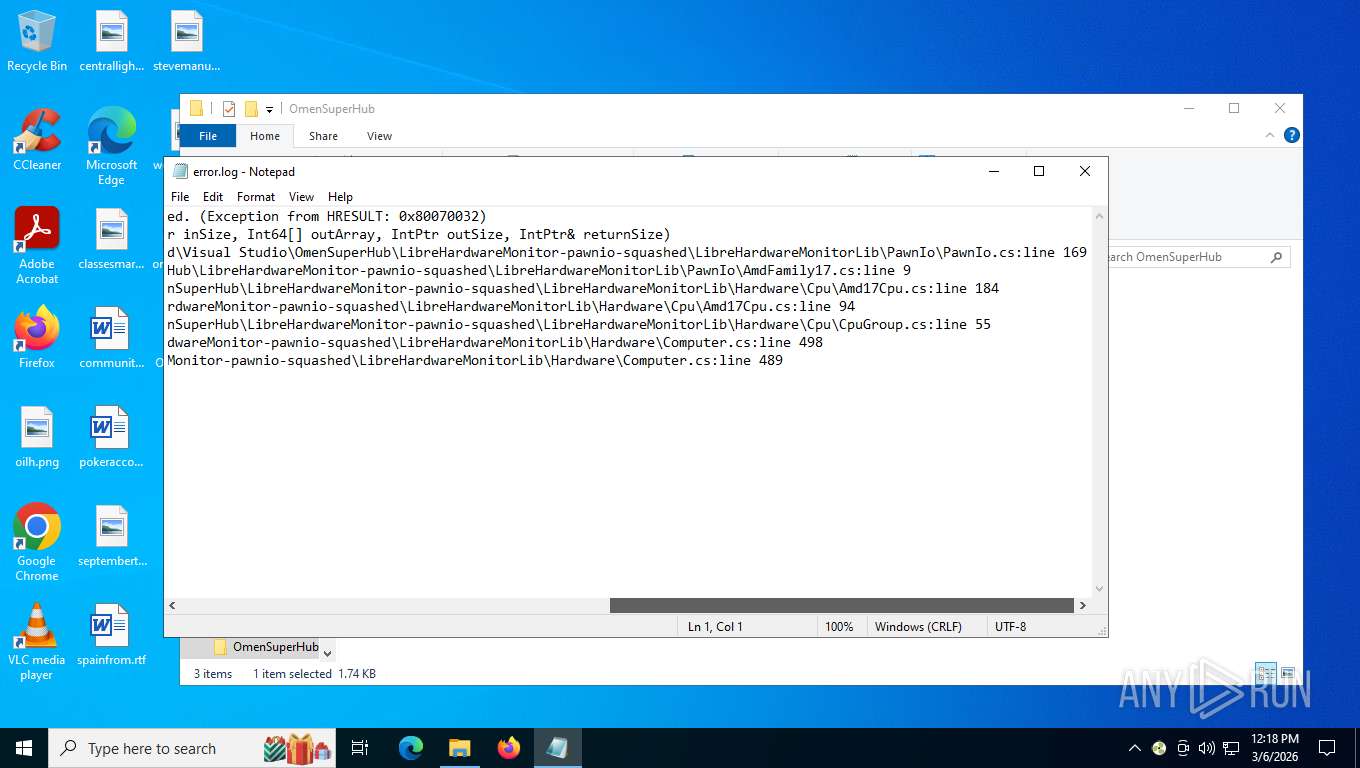Click the AmdFamily17.cs:line 9 log line
Image resolution: width=1360 pixels, height=768 pixels.
(x=539, y=270)
